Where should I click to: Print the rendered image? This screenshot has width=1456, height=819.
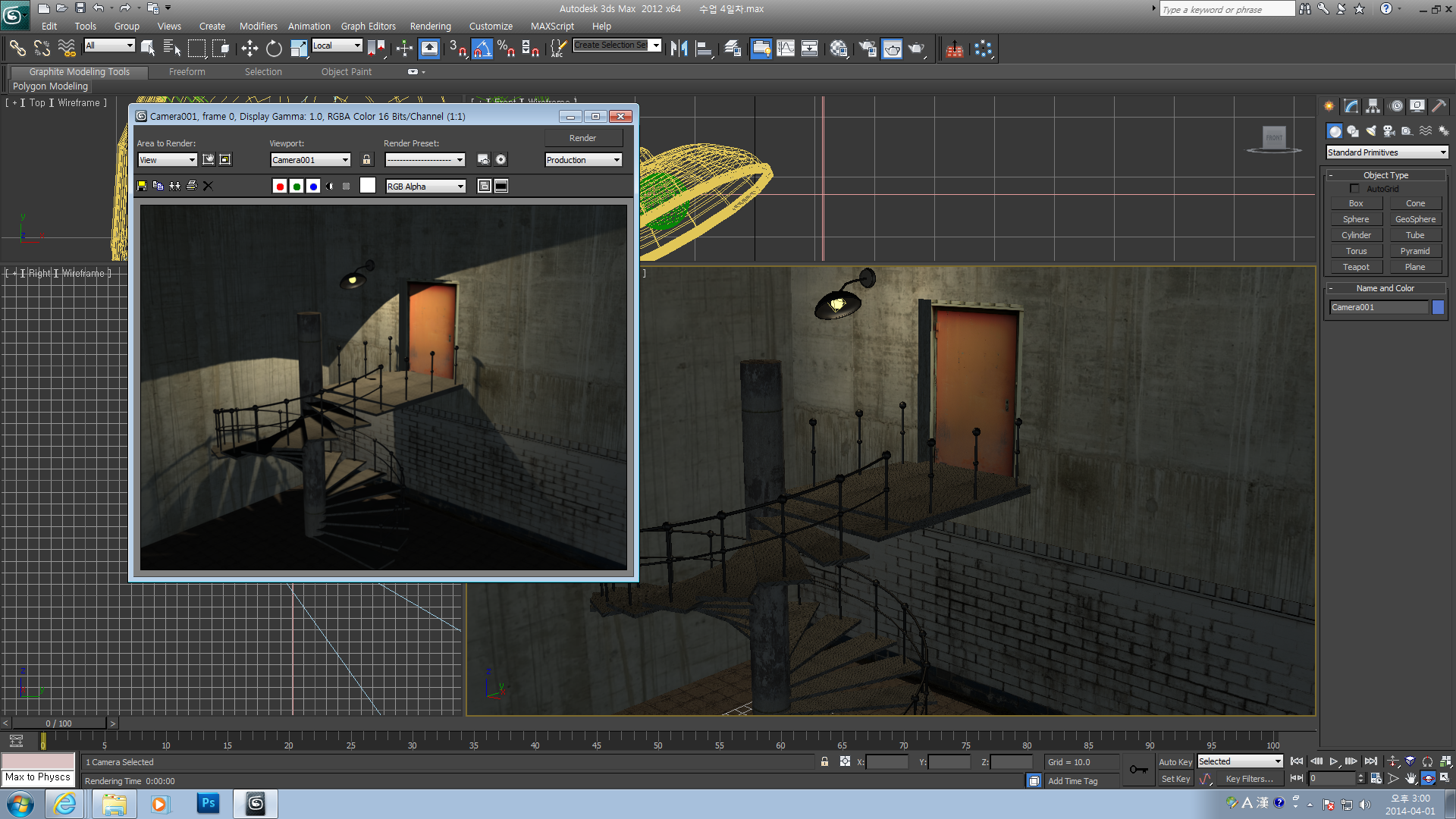coord(192,186)
